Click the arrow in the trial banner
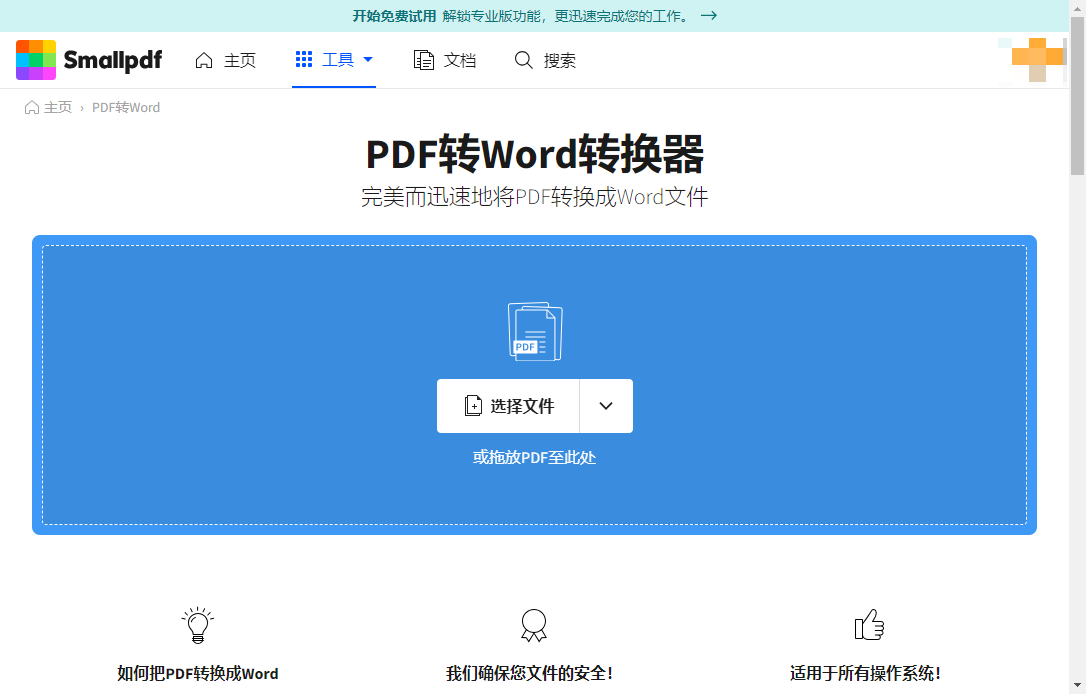 [708, 16]
